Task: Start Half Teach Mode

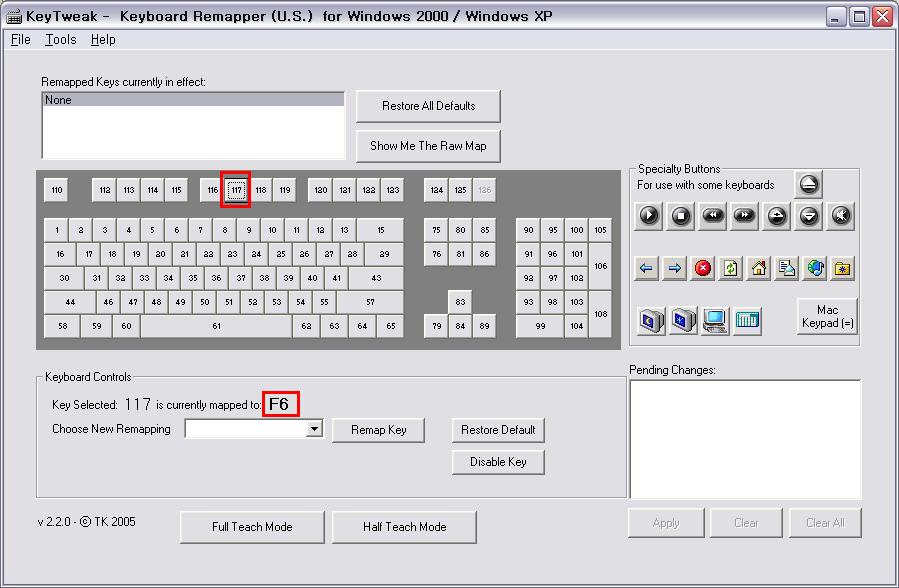Action: [x=404, y=527]
